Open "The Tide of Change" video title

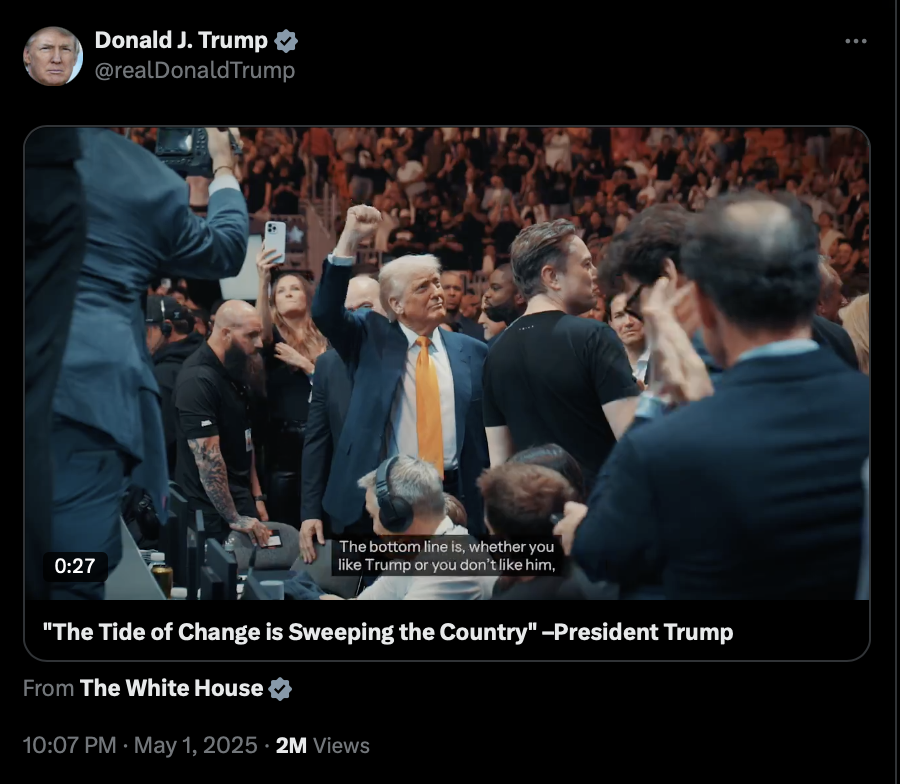tap(388, 632)
